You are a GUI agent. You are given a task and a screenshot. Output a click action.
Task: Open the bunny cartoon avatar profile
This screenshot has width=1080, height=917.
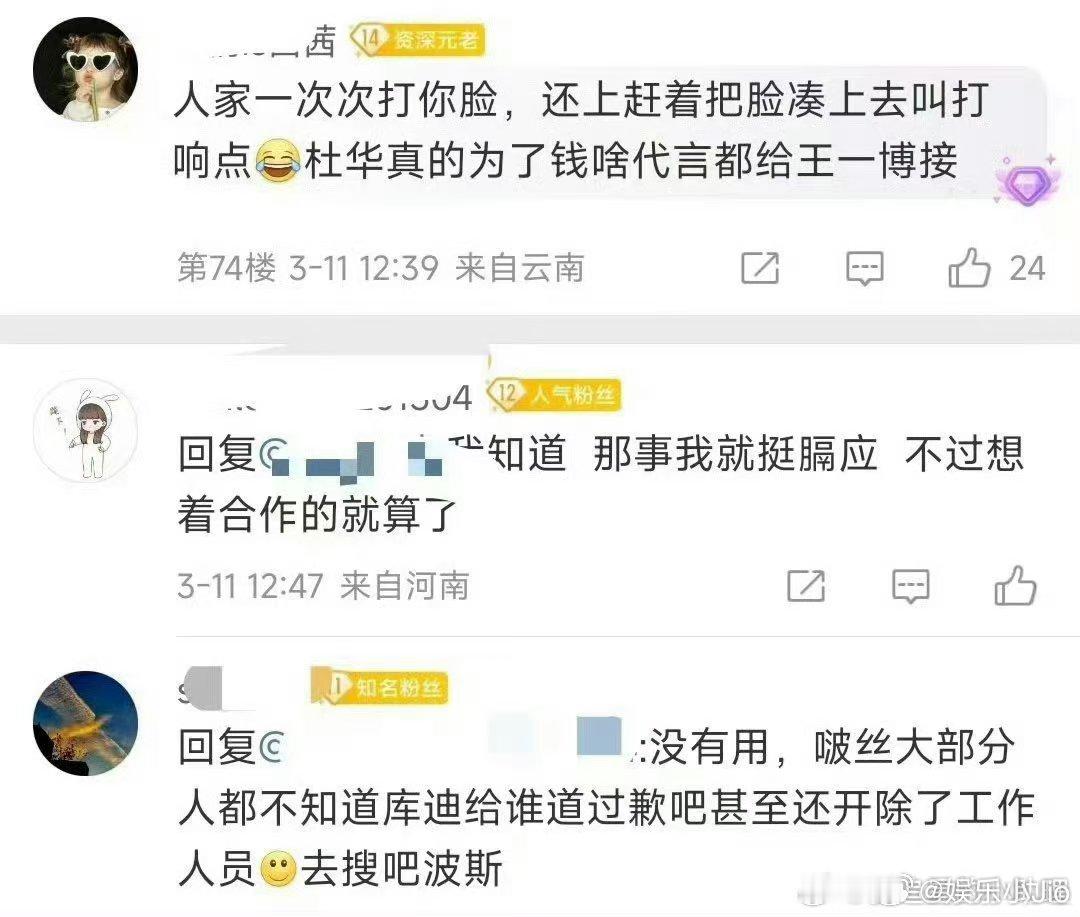(x=85, y=429)
